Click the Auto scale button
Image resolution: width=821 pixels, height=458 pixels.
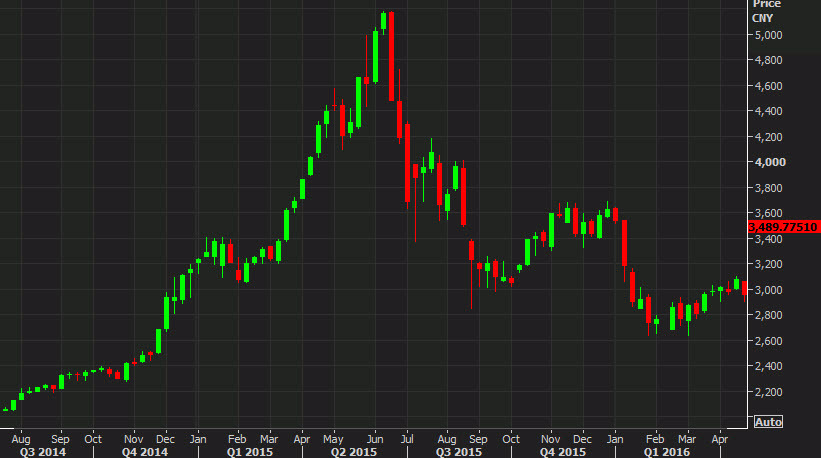(768, 422)
